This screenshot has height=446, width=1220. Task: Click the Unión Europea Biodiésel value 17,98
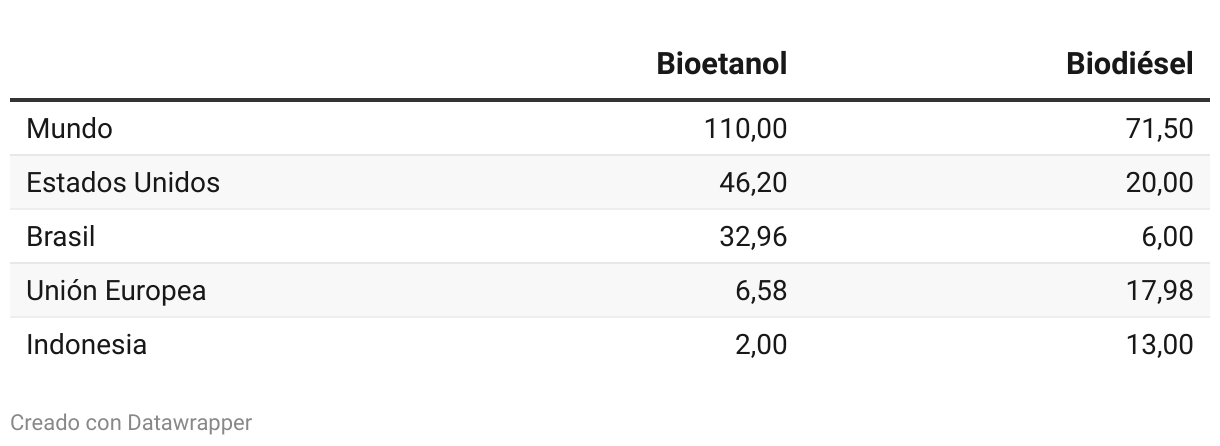tap(1159, 291)
